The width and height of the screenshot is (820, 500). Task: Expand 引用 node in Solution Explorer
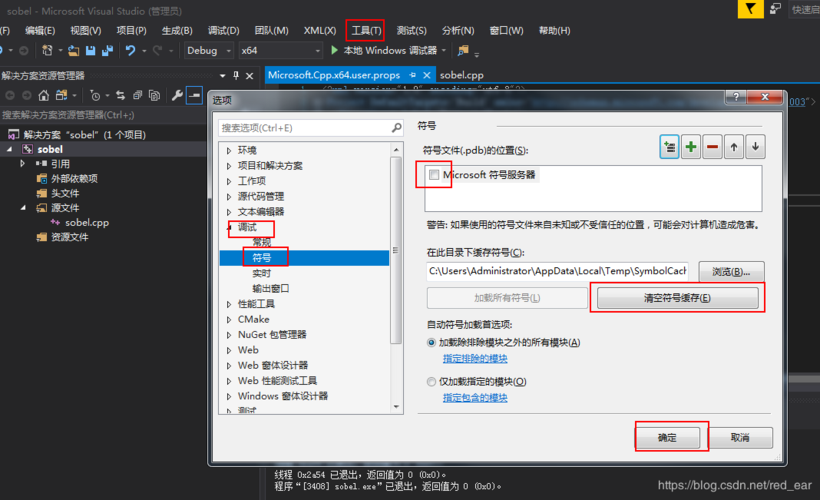22,164
